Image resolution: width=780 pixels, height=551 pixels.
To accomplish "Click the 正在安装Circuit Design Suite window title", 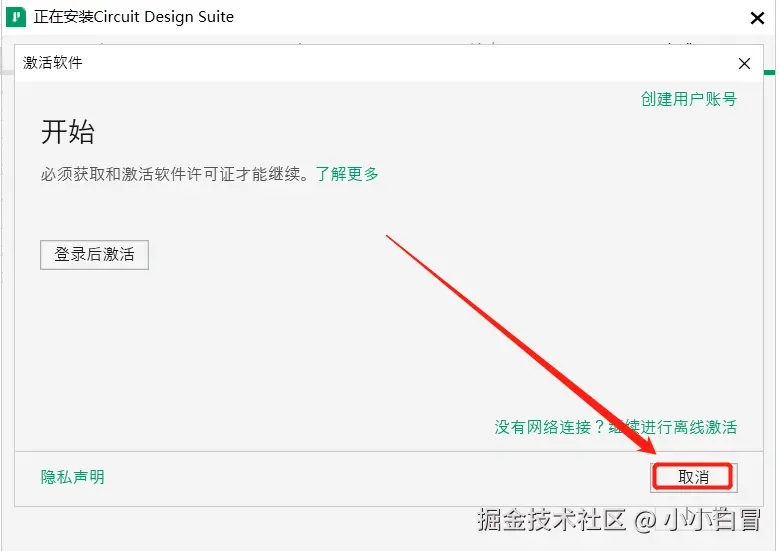I will [134, 17].
